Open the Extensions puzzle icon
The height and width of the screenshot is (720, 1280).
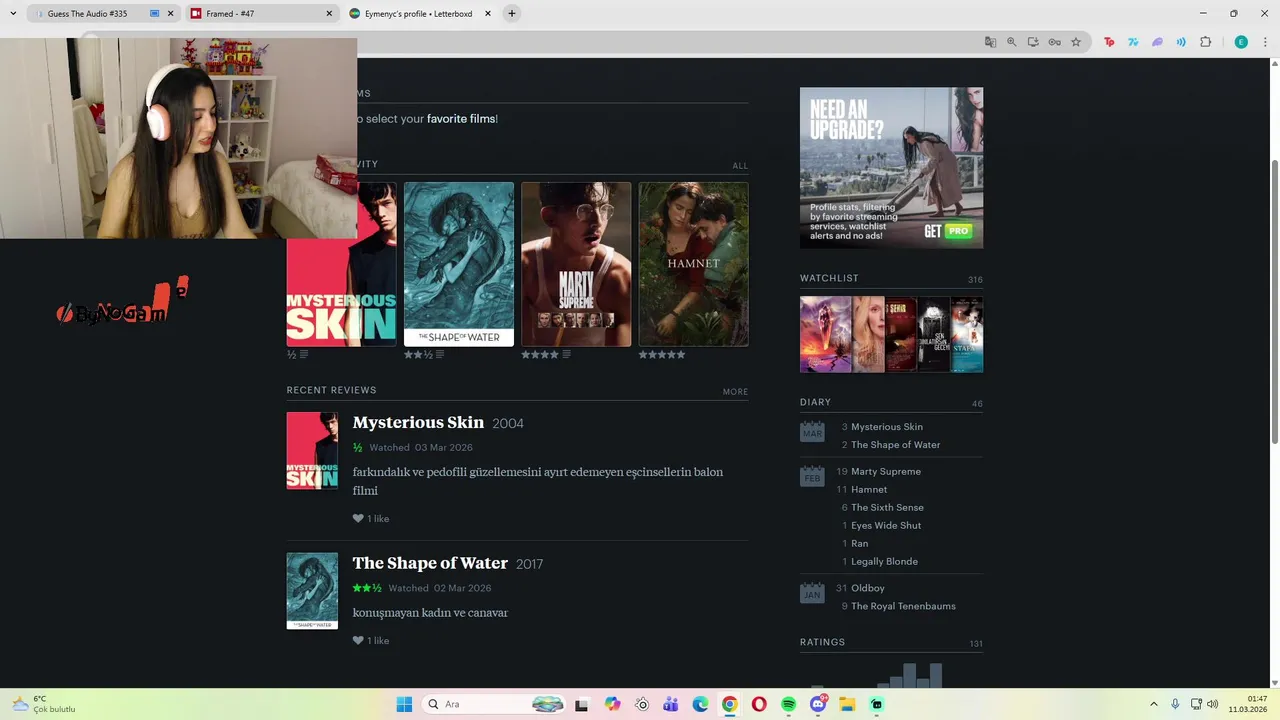(x=1205, y=42)
